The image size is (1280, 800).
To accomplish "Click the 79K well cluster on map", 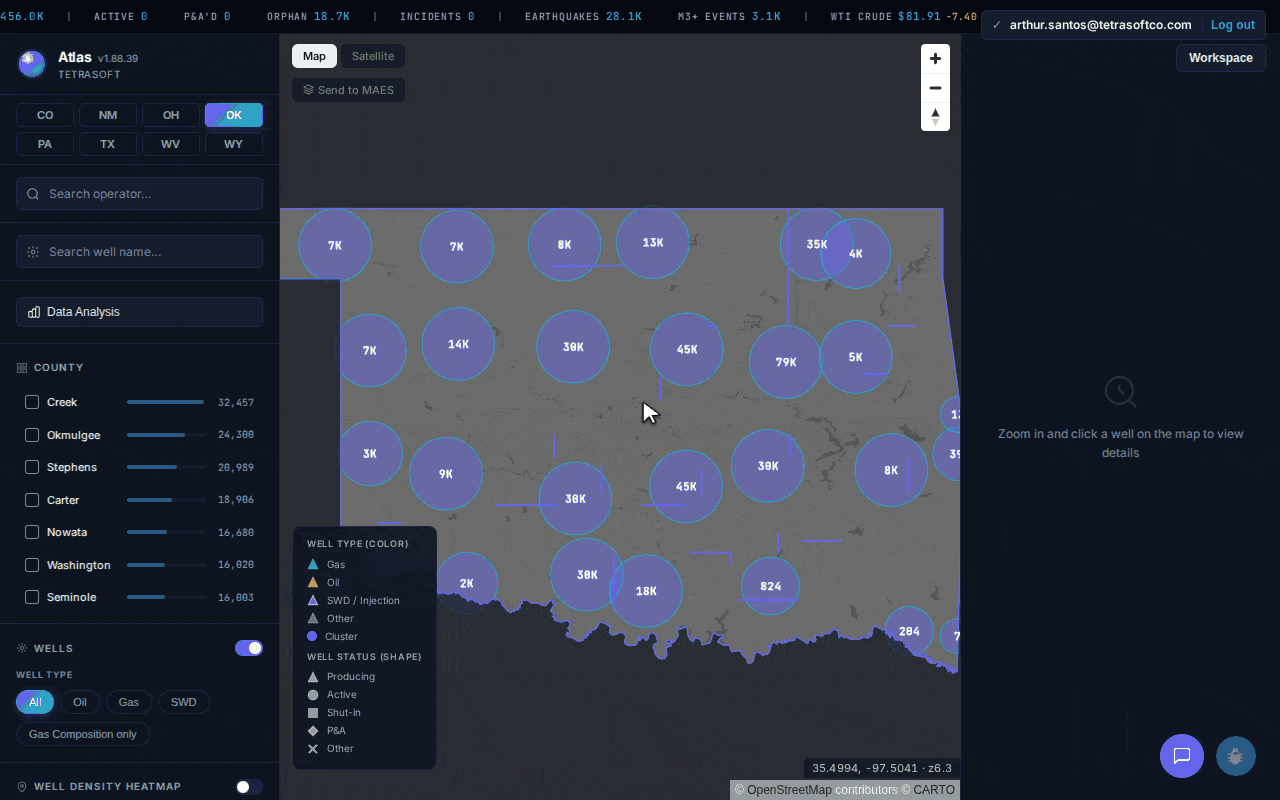I will click(785, 362).
